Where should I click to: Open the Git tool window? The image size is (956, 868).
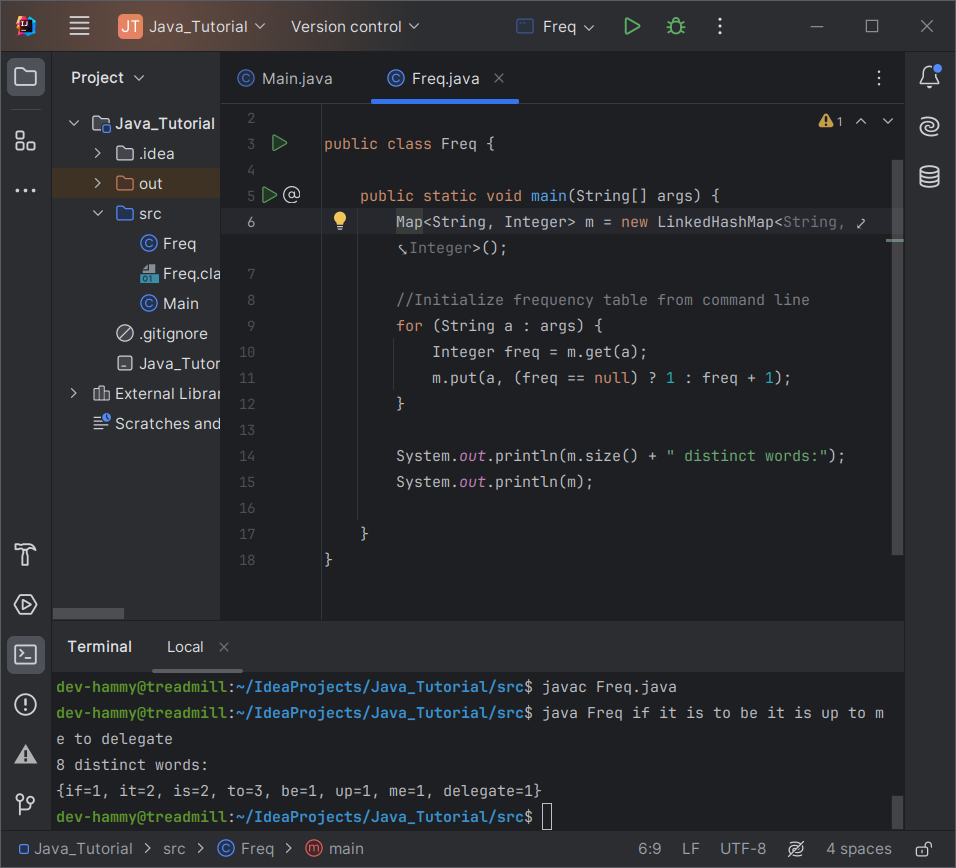pos(26,804)
